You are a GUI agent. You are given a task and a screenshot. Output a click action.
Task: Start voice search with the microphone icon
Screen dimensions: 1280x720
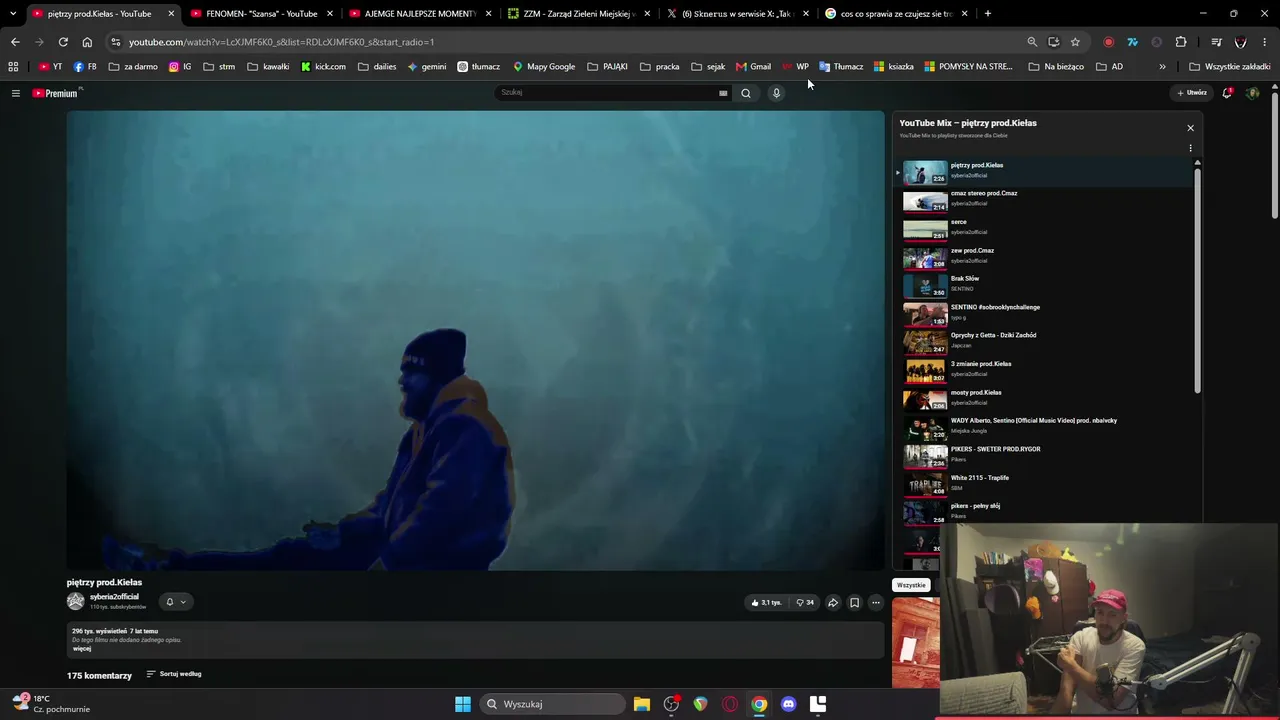[x=776, y=93]
